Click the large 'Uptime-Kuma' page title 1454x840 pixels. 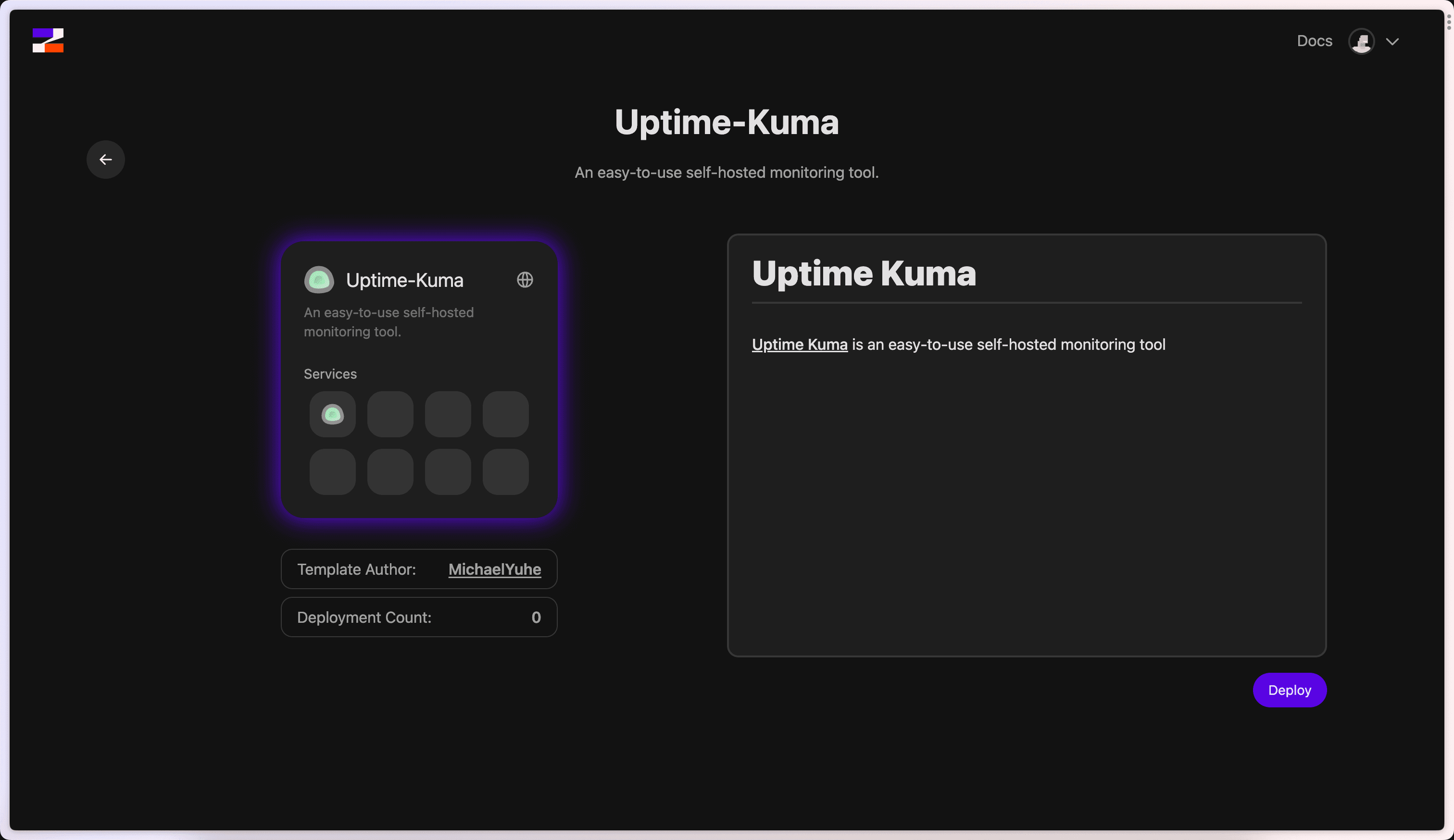[727, 123]
